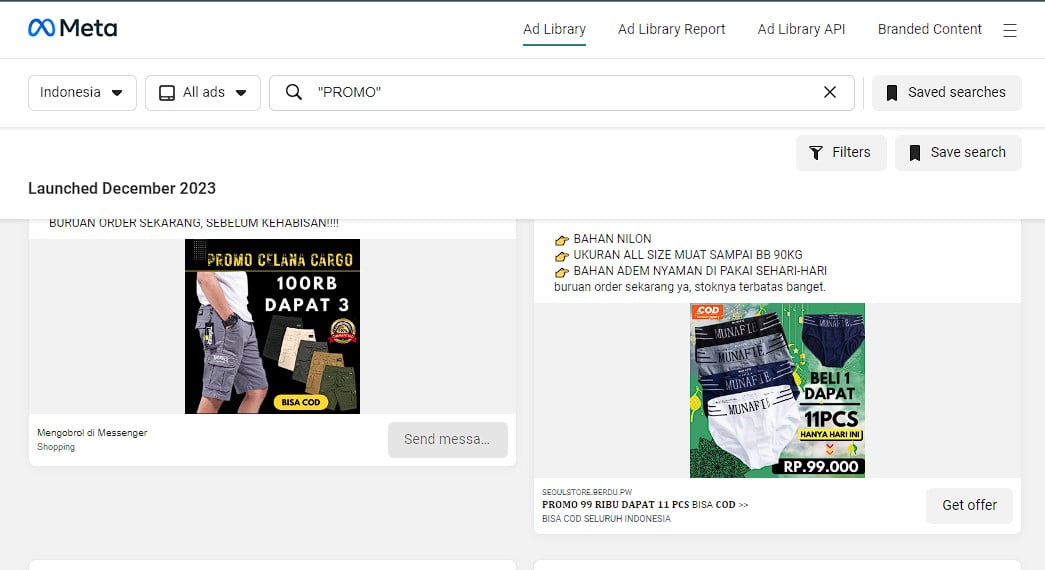Expand the Indonesia country dropdown
This screenshot has width=1045, height=570.
coord(82,92)
